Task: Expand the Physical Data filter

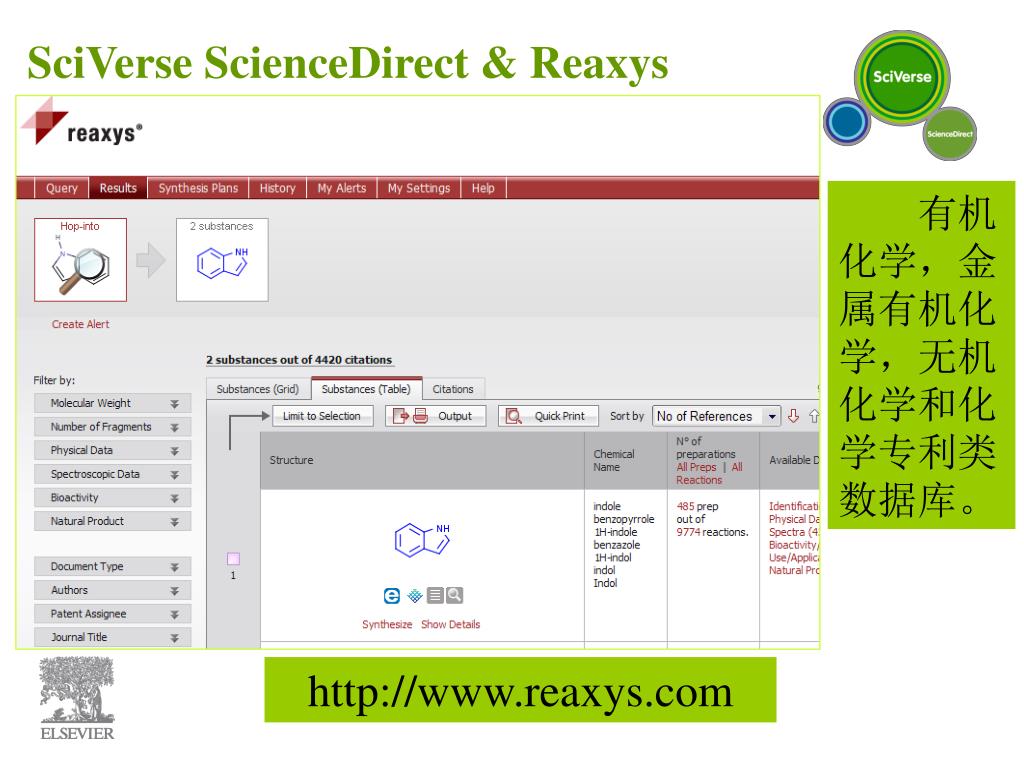Action: tap(112, 451)
